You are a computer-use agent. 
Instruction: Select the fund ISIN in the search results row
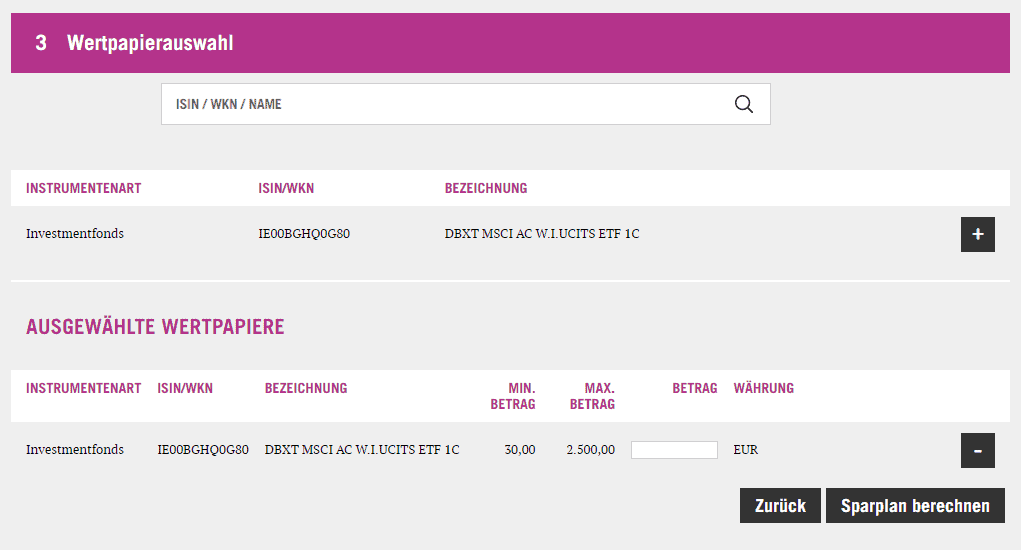(303, 234)
